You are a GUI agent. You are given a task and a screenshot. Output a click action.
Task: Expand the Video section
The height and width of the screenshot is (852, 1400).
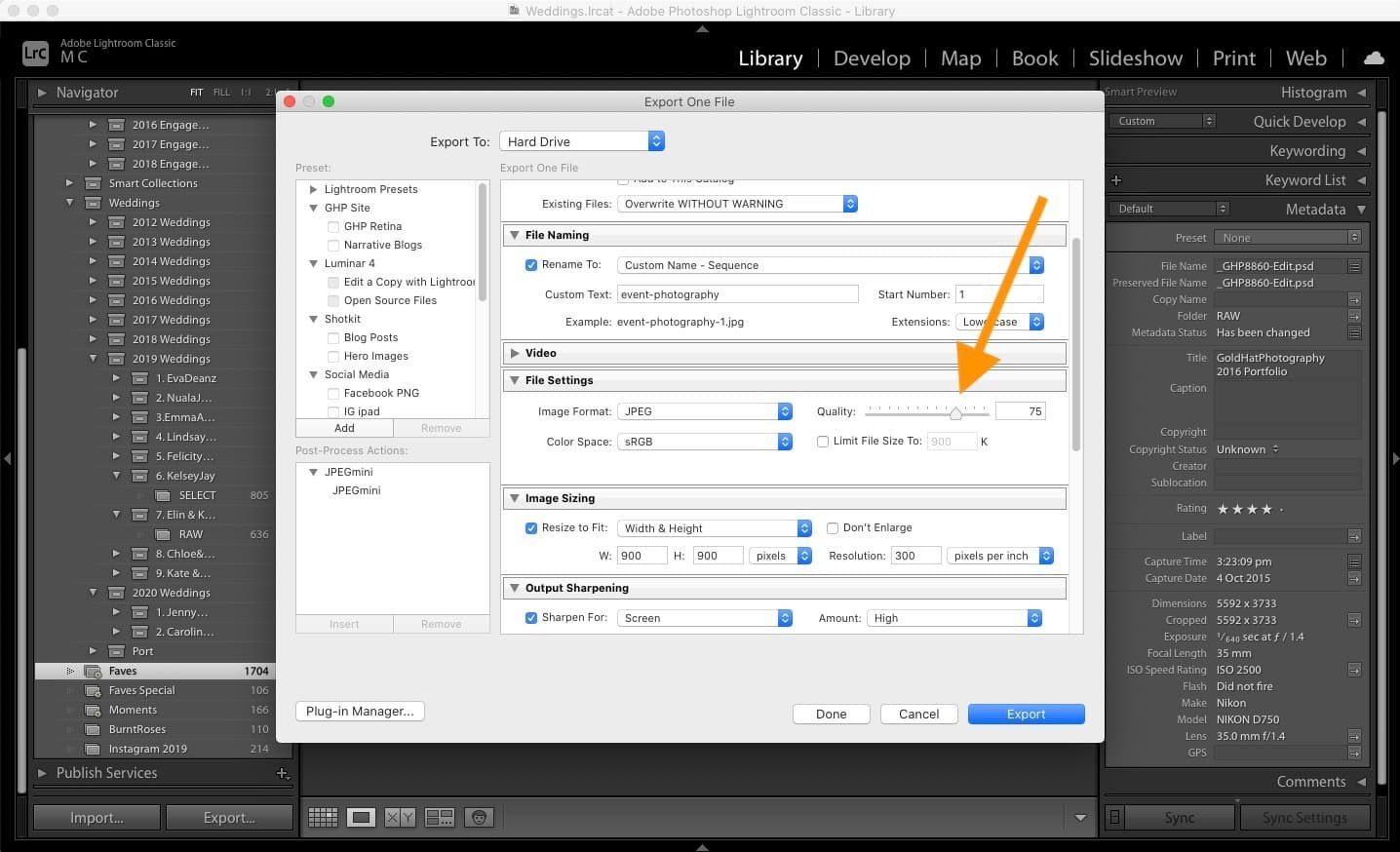[515, 353]
